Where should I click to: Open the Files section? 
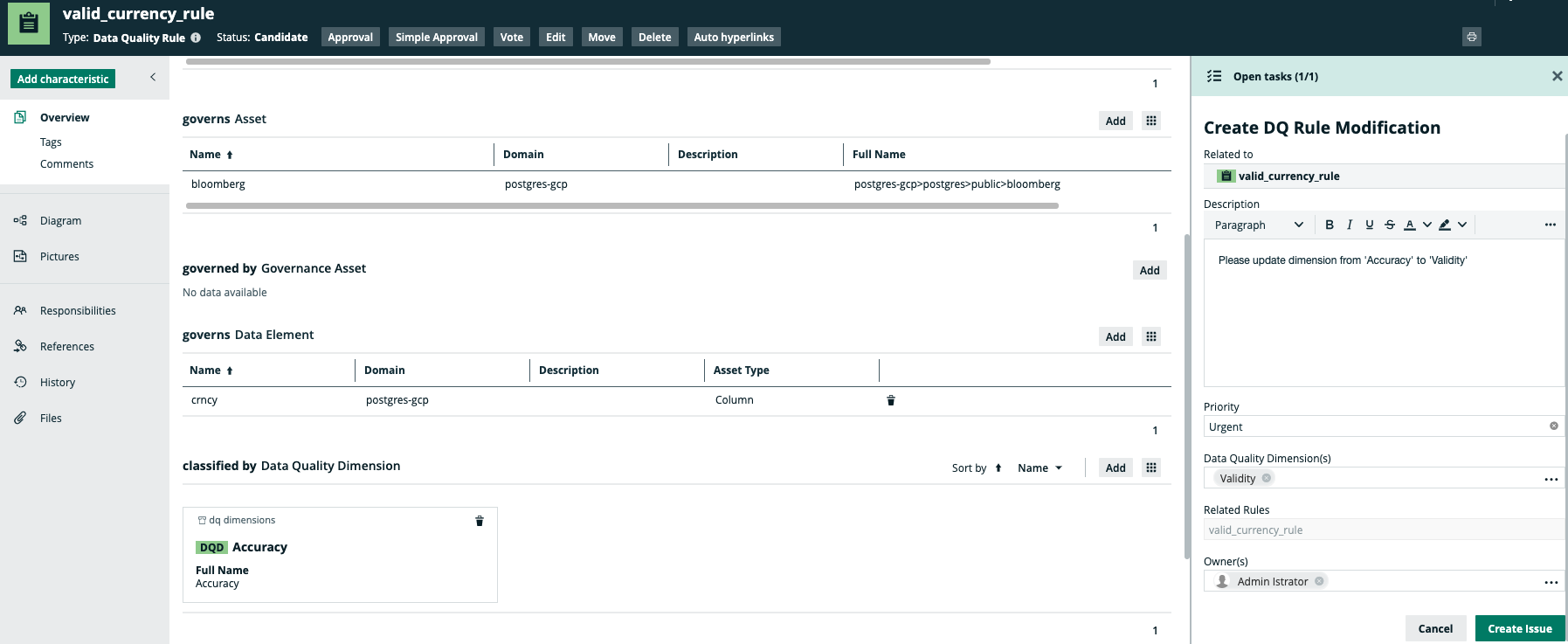51,418
